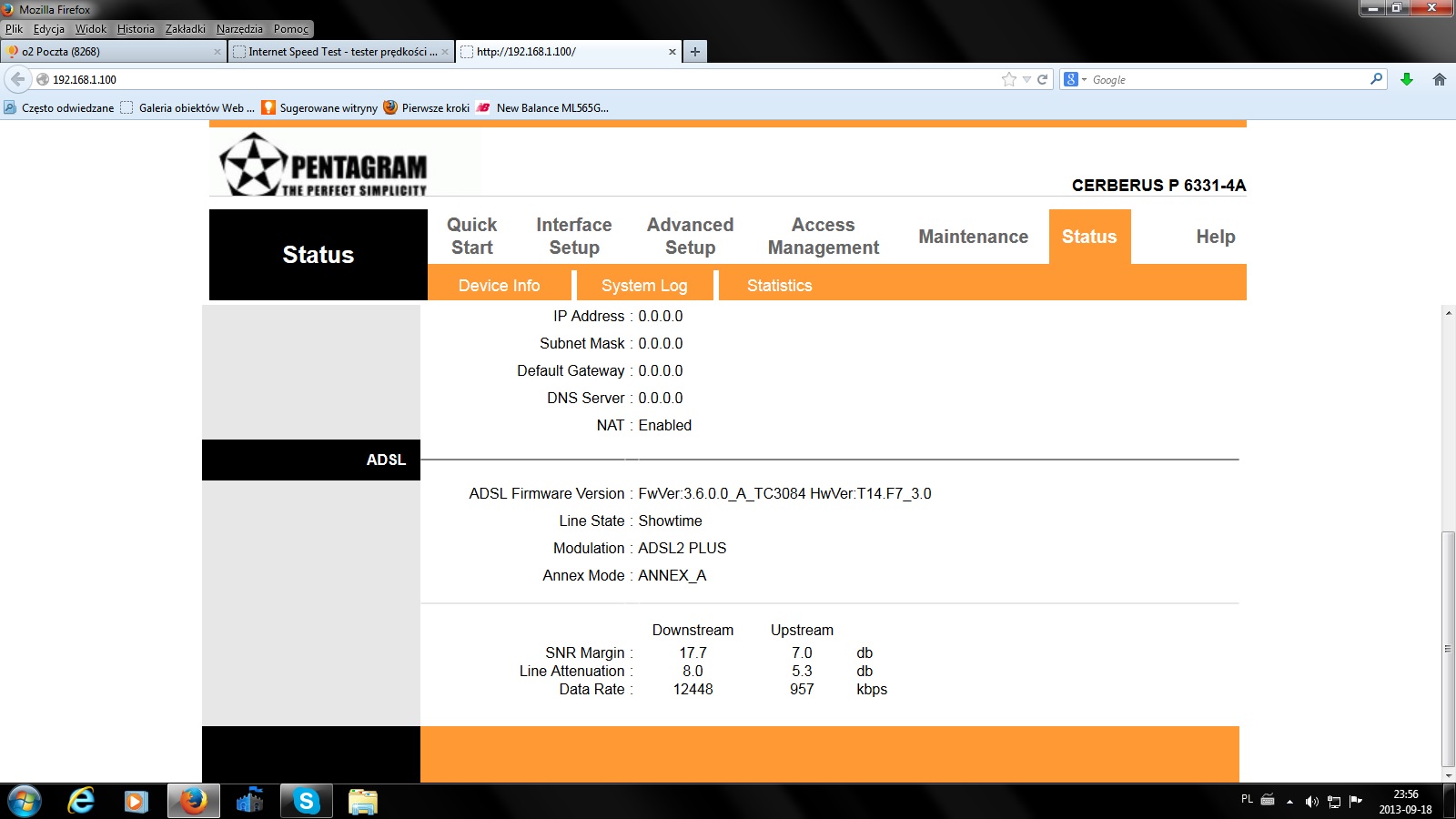This screenshot has height=819, width=1456.
Task: Click the address bar showing 192.168.1.100
Action: pos(523,79)
